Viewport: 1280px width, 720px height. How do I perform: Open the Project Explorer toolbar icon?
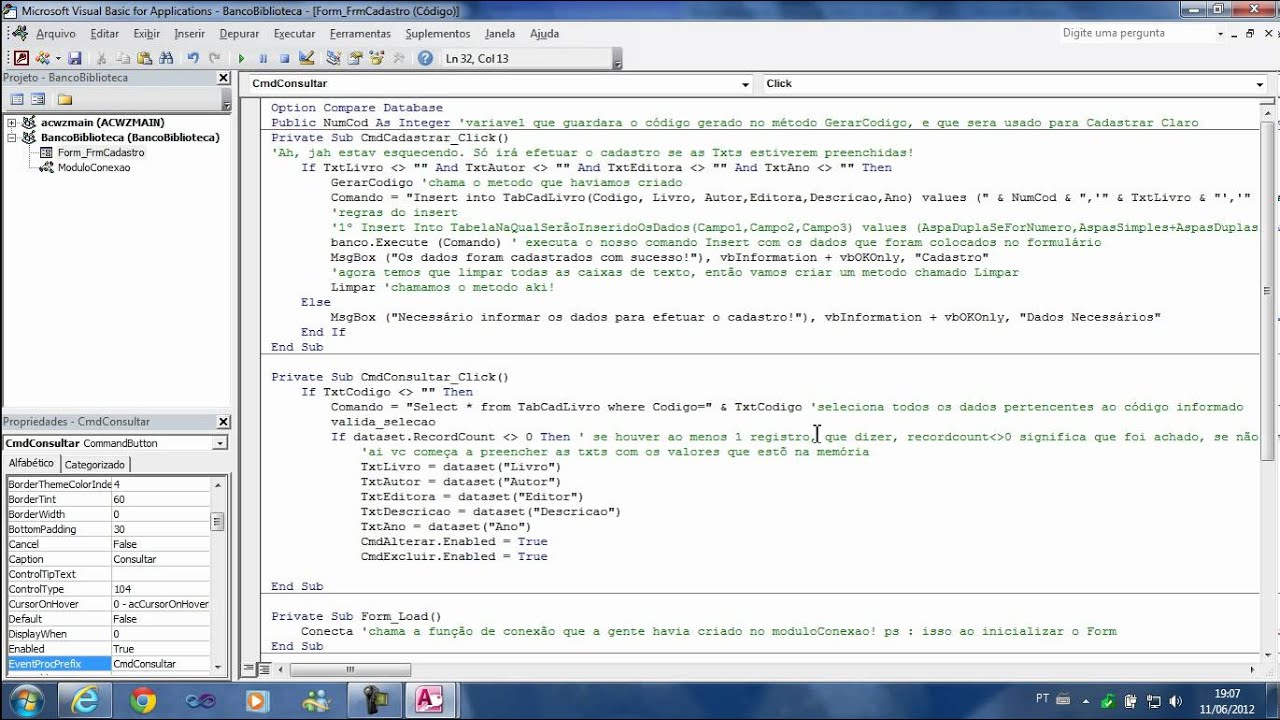[333, 58]
